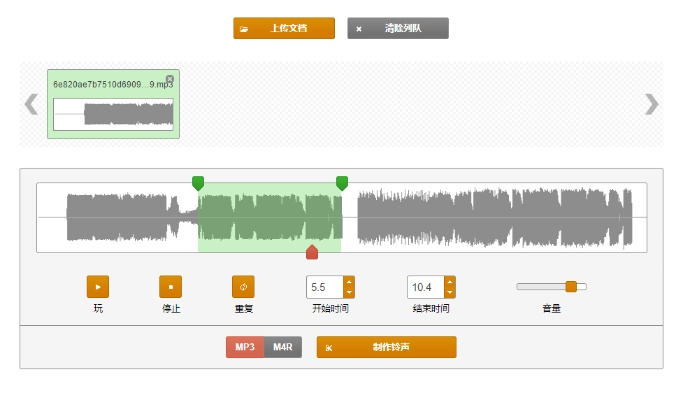Increase end time with up arrow
Image resolution: width=690 pixels, height=400 pixels.
450,282
